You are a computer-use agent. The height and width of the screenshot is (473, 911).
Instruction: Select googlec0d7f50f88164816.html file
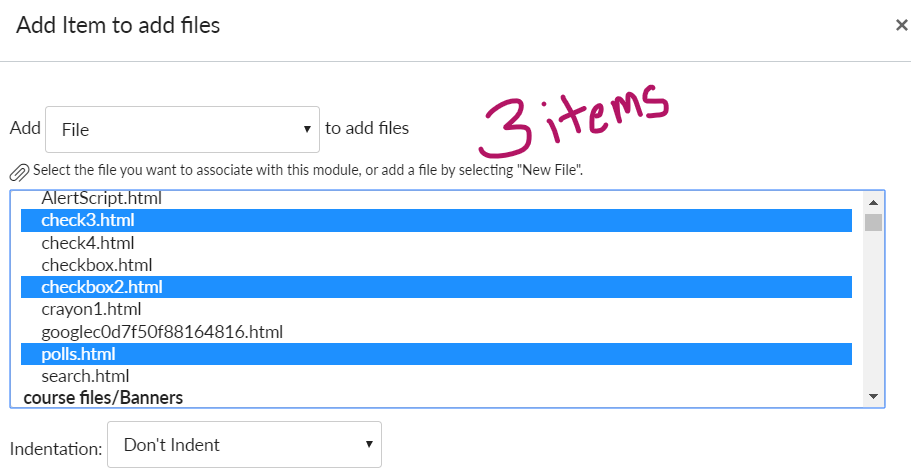pyautogui.click(x=162, y=332)
